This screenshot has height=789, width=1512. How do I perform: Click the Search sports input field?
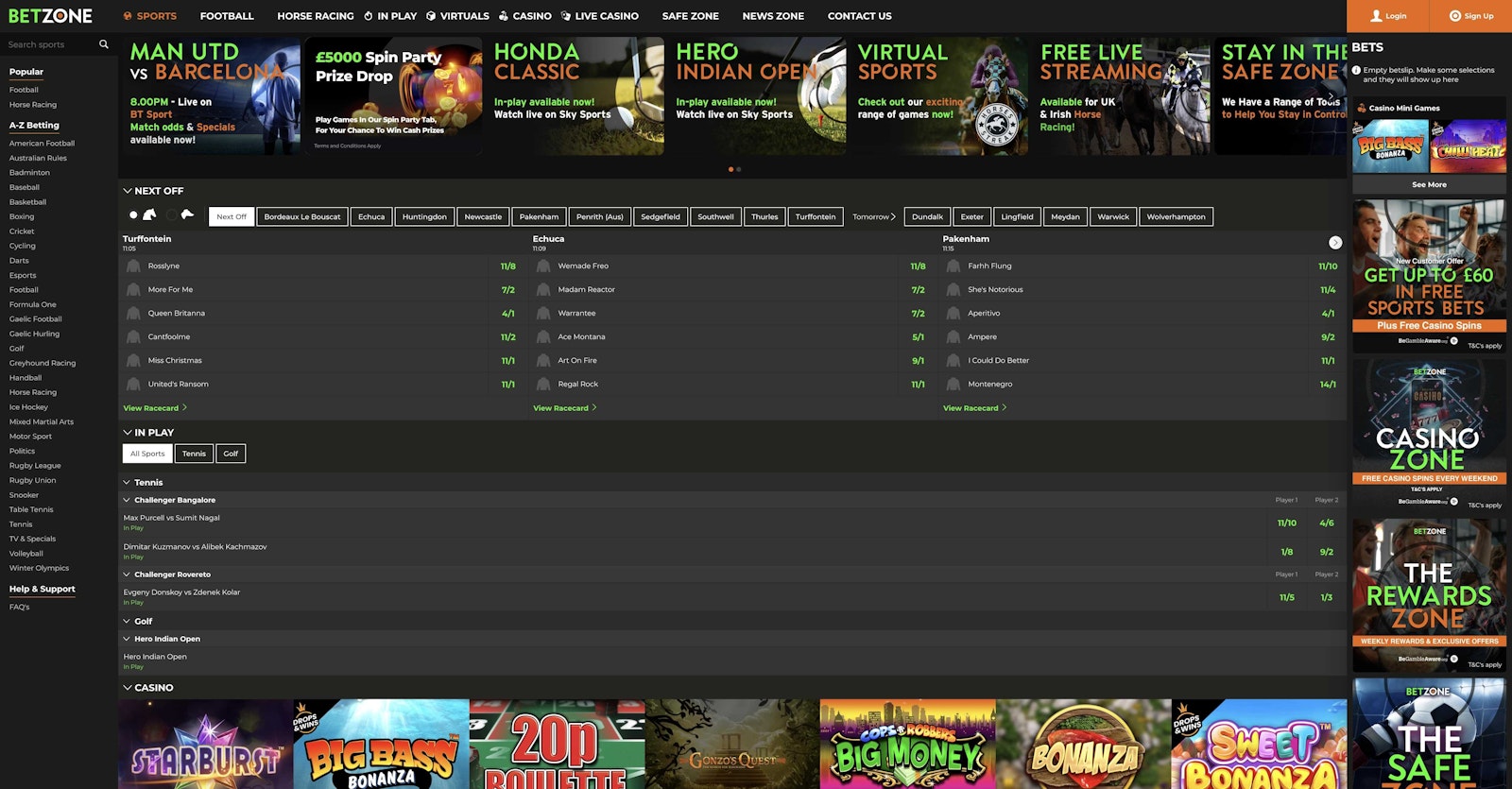point(49,44)
